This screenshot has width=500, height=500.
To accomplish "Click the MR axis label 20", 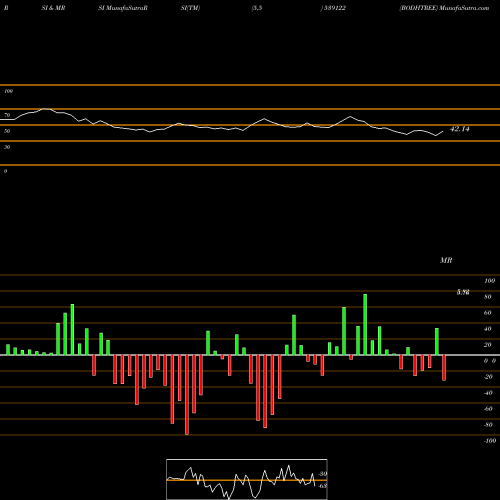I will [488, 345].
